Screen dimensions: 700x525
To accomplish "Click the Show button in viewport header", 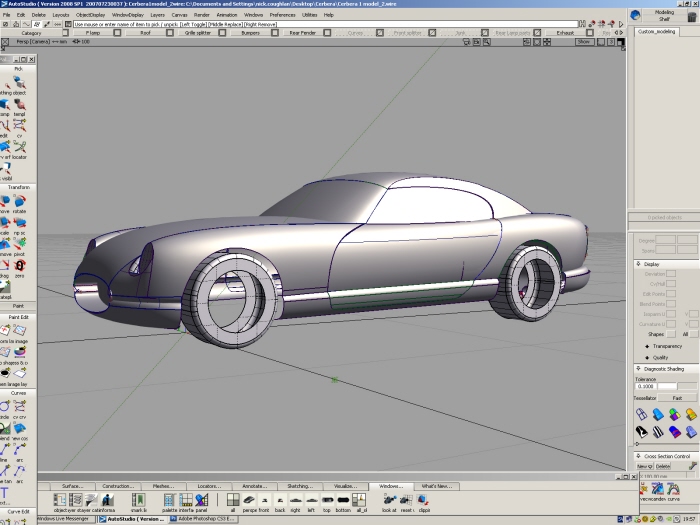I will click(x=584, y=42).
